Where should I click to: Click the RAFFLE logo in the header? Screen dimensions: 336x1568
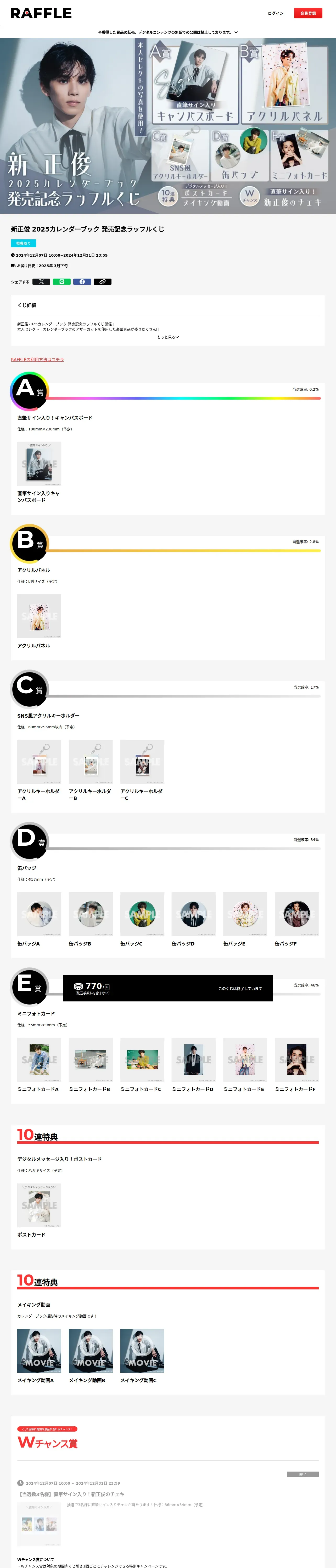[41, 13]
